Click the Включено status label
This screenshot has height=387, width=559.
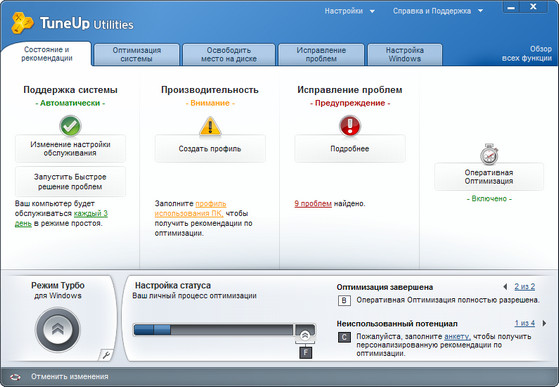click(489, 198)
